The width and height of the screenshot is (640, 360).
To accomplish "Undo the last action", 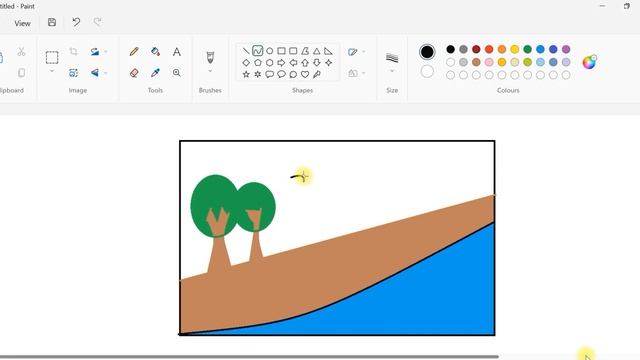I will coord(76,22).
